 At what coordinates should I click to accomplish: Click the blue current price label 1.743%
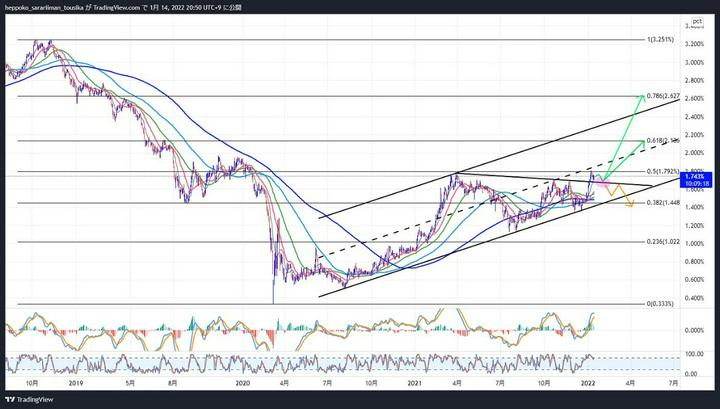693,176
